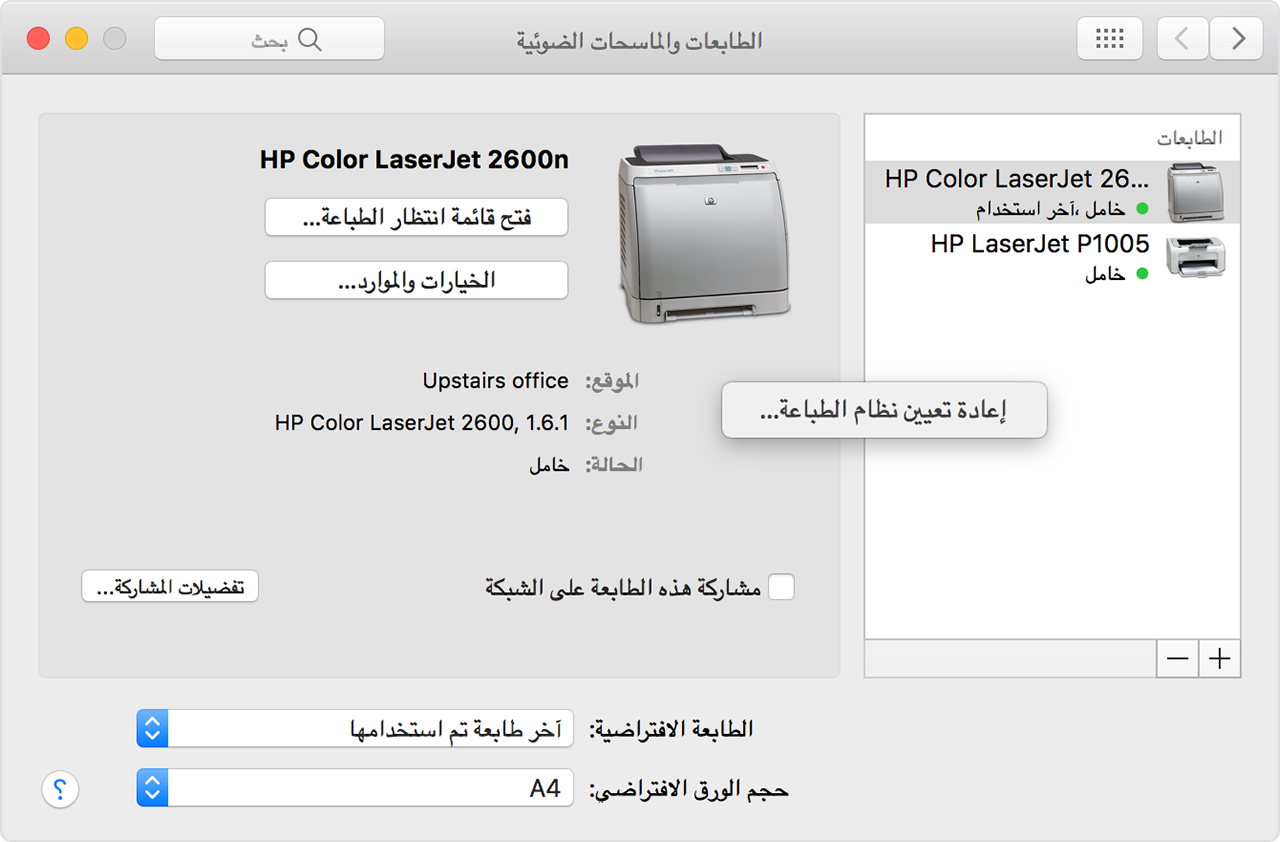Image resolution: width=1280 pixels, height=842 pixels.
Task: Click the show all preferences grid icon
Action: tap(1110, 39)
